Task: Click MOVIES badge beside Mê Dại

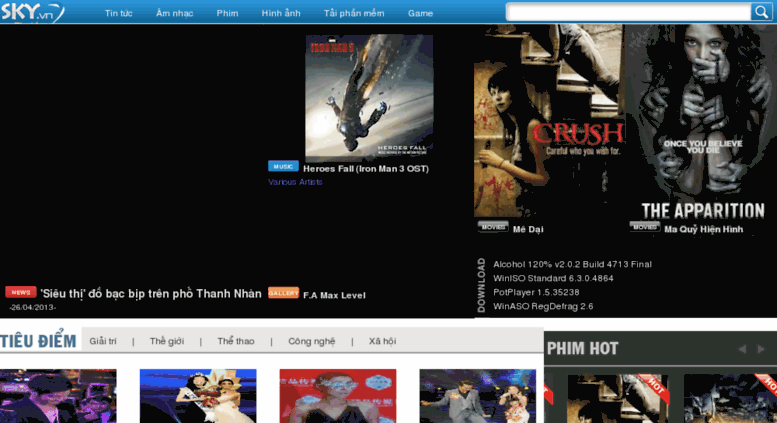Action: [x=493, y=227]
